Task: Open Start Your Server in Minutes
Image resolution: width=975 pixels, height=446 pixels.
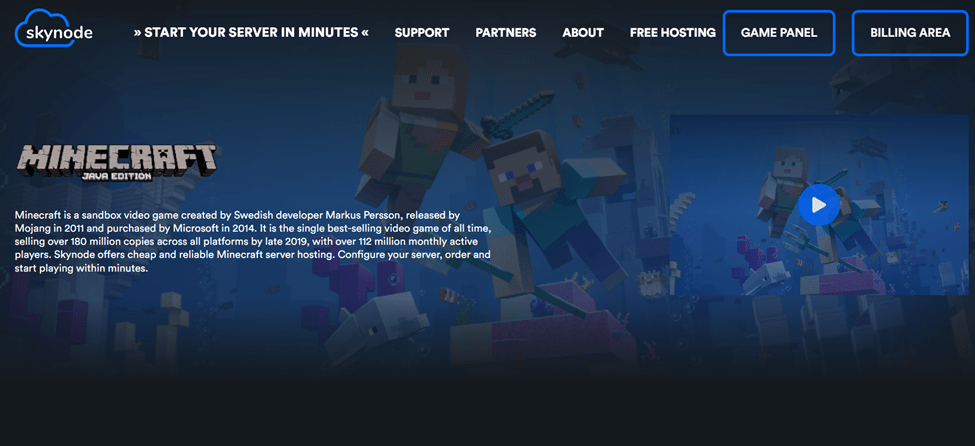Action: 251,33
